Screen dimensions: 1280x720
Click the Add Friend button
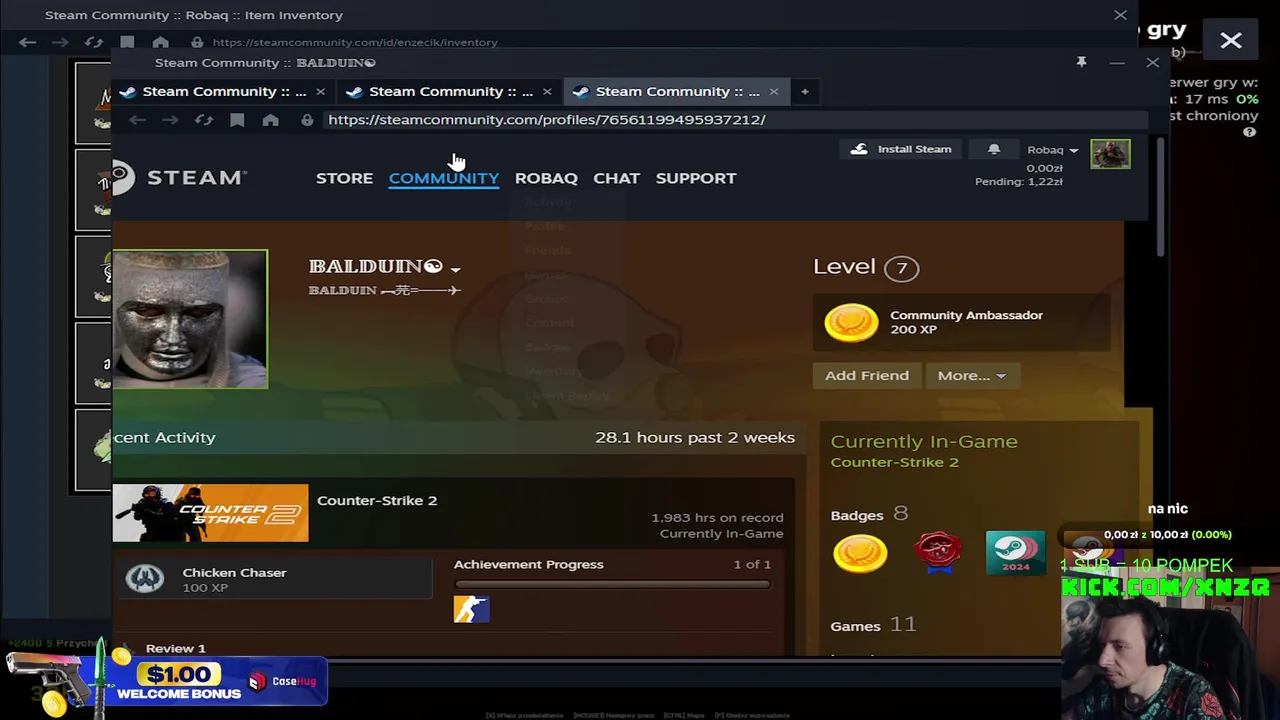pyautogui.click(x=867, y=376)
